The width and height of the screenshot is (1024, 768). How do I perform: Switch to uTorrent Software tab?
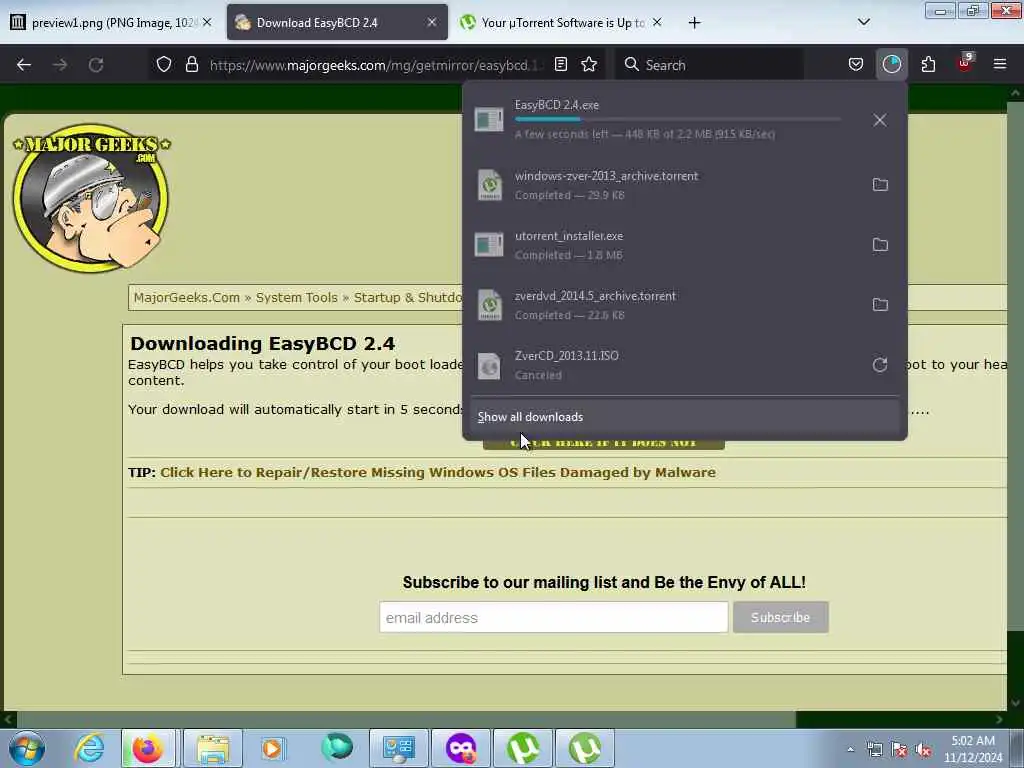point(562,23)
